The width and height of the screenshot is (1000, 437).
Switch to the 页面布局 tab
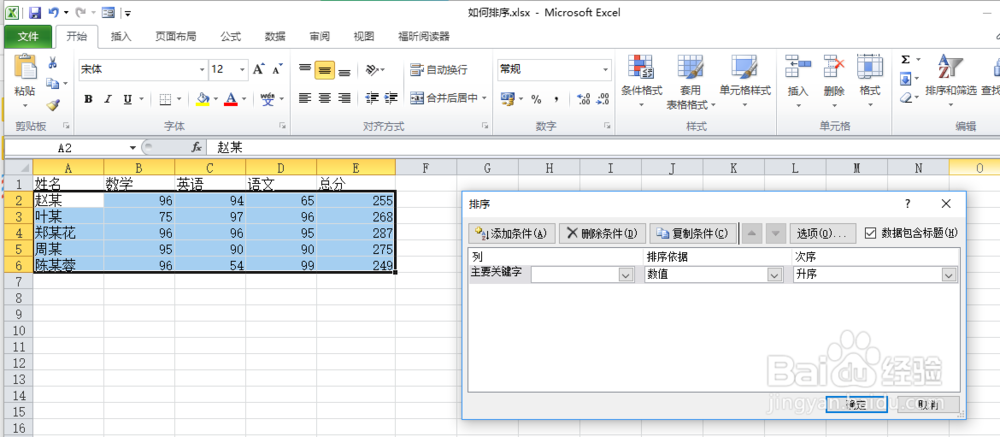point(175,36)
